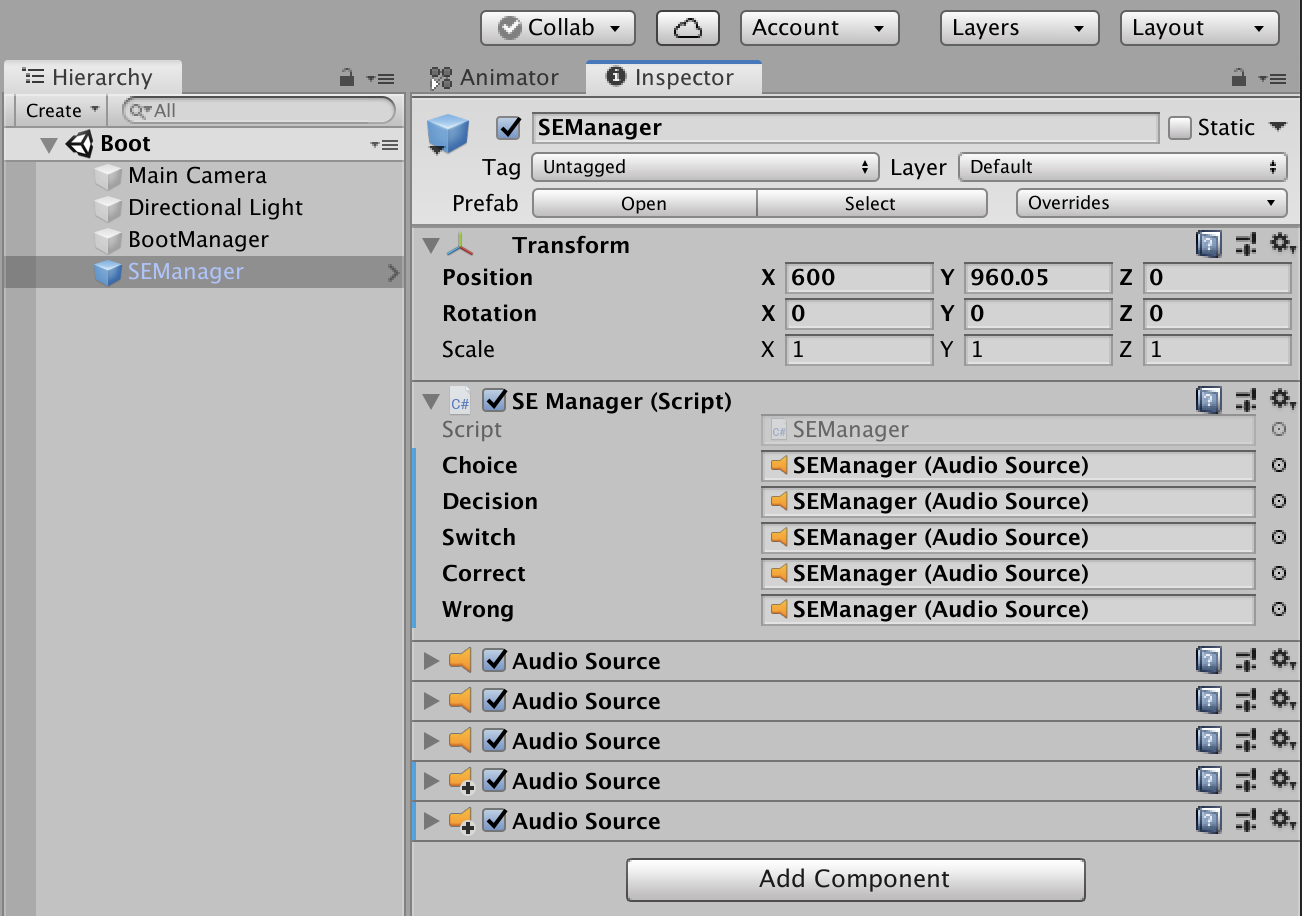Screen dimensions: 1302x916
Task: Click the Position X field showing 600
Action: click(x=859, y=277)
